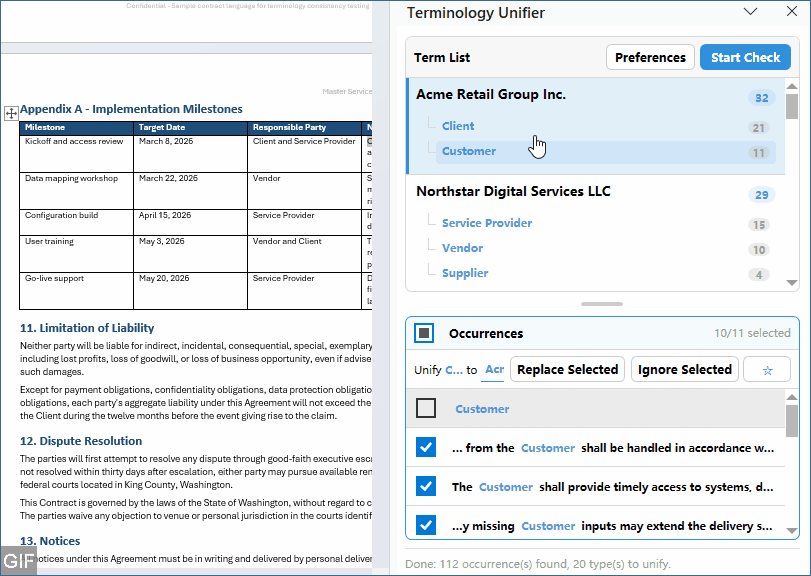This screenshot has height=576, width=811.
Task: Open the unify target term 'Acr' dropdown
Action: (x=493, y=370)
